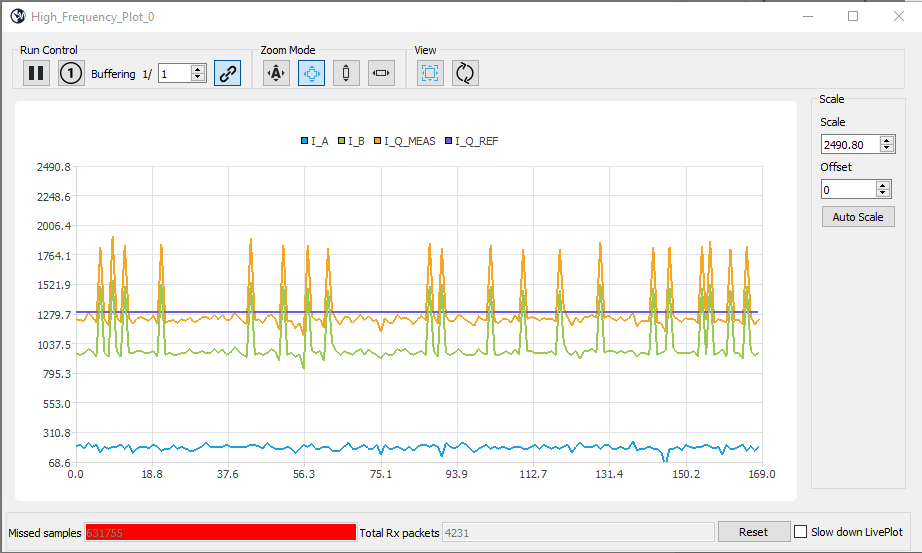
Task: Click the I_B legend entry
Action: (x=351, y=141)
